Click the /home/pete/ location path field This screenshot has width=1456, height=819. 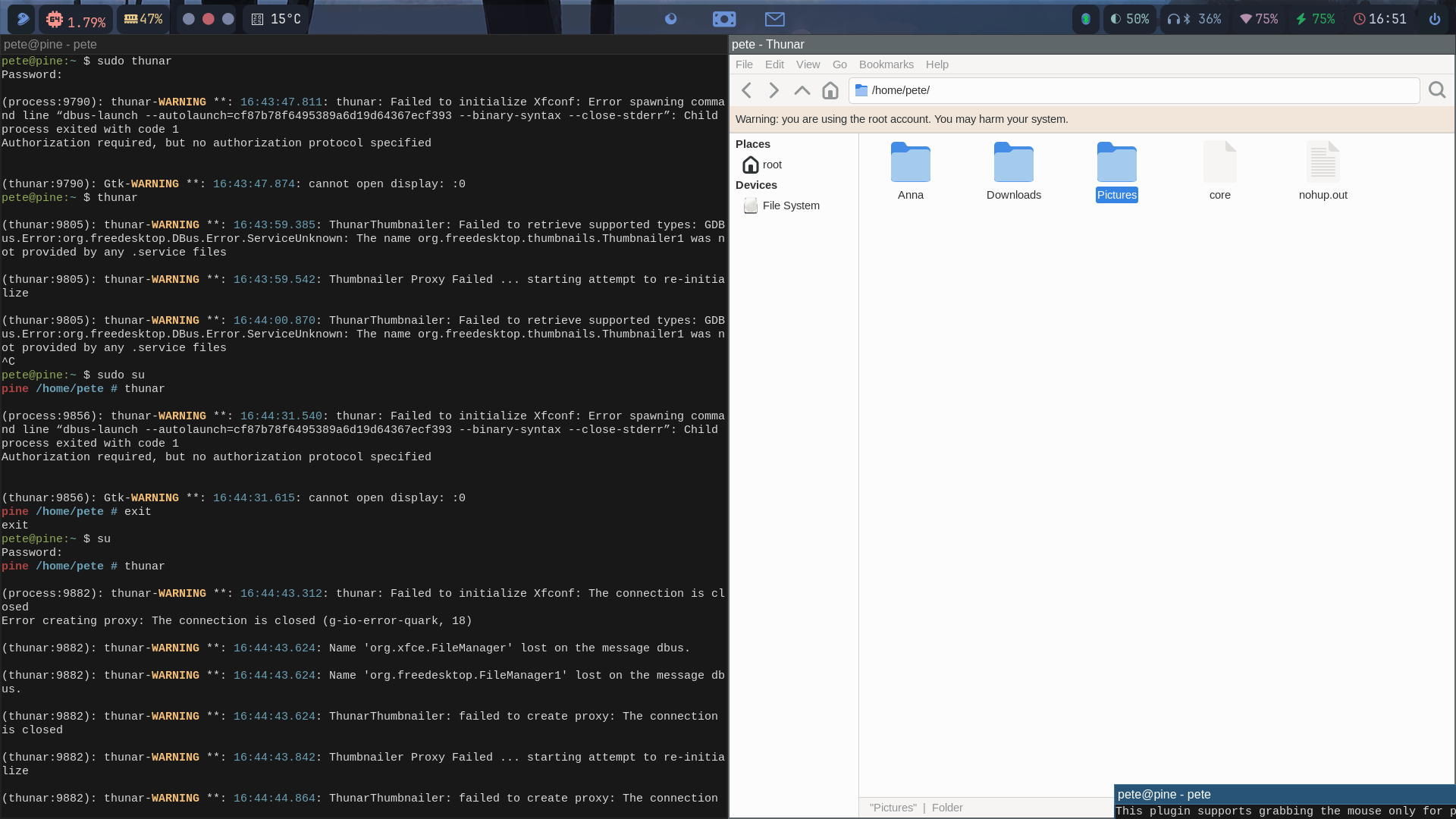point(1134,90)
